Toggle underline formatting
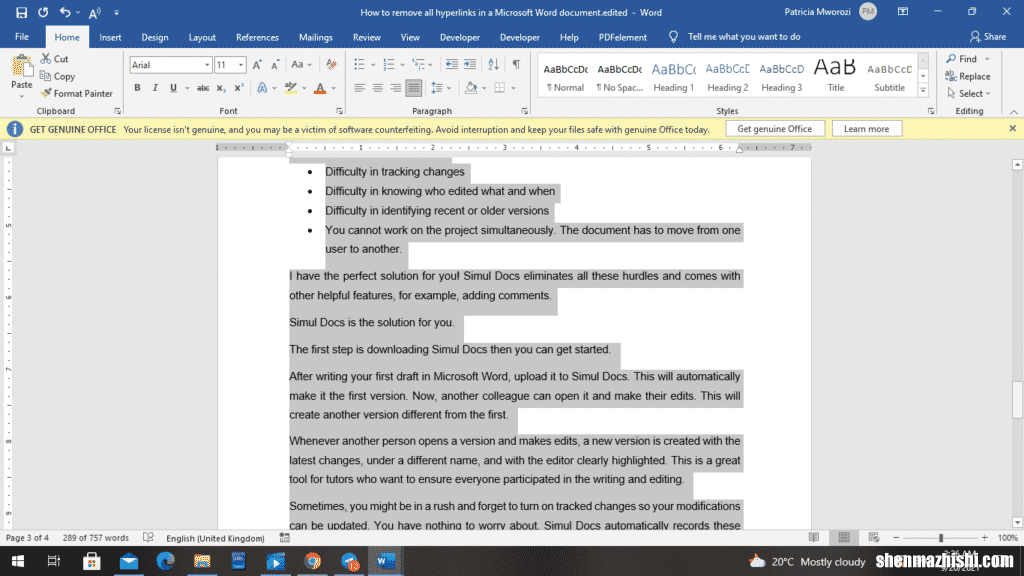The height and width of the screenshot is (576, 1024). 173,88
